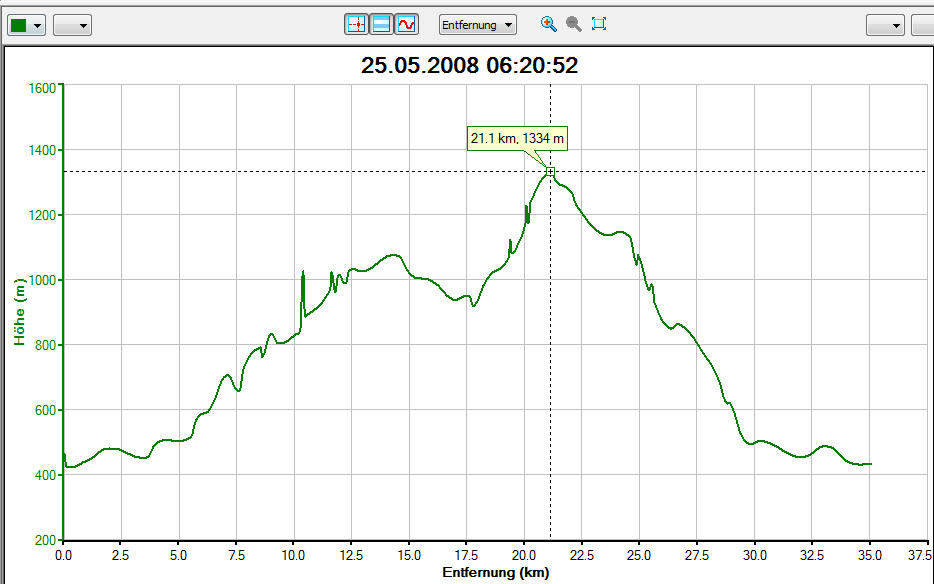The height and width of the screenshot is (584, 934).
Task: Click the 5.0 distance axis label
Action: click(178, 555)
